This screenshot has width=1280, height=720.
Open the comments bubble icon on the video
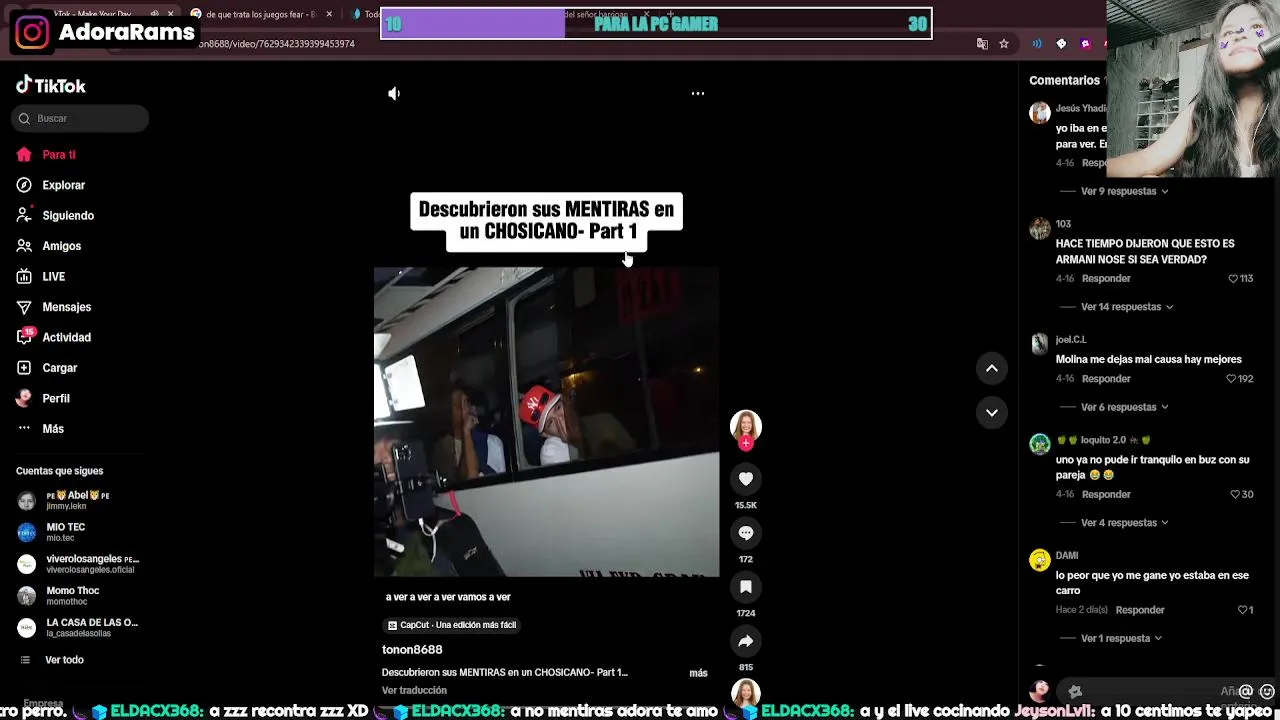(746, 533)
